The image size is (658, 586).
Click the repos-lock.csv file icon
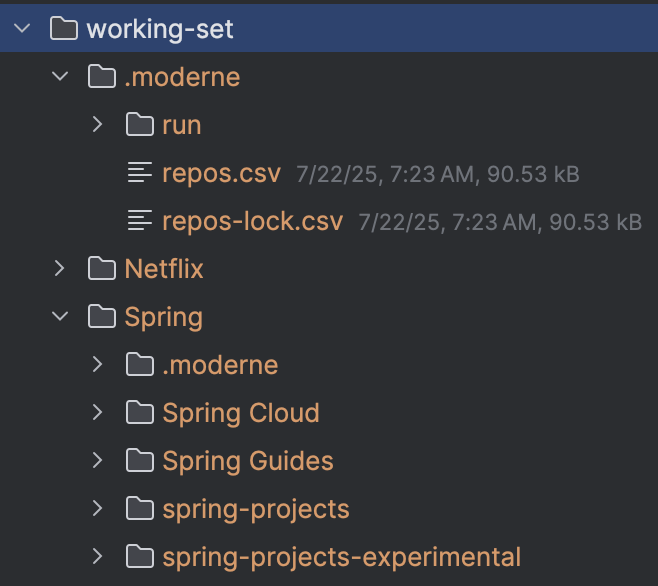140,220
